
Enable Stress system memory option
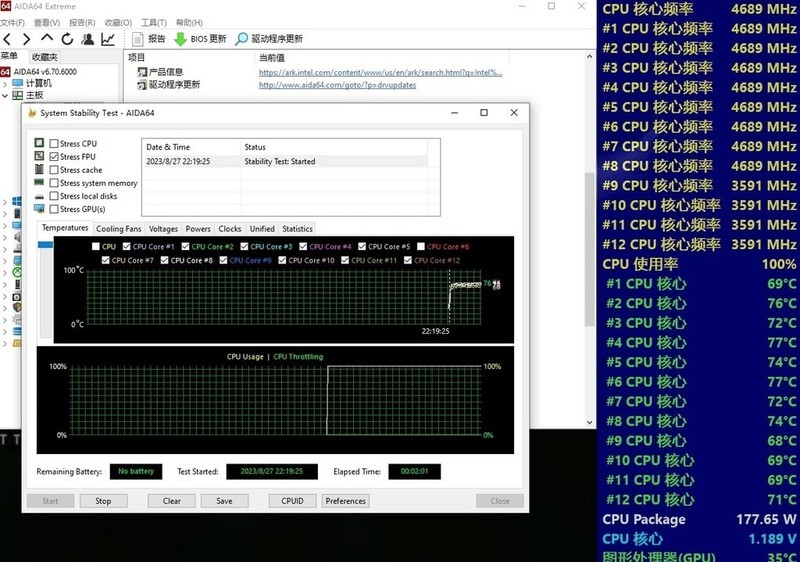pos(54,183)
